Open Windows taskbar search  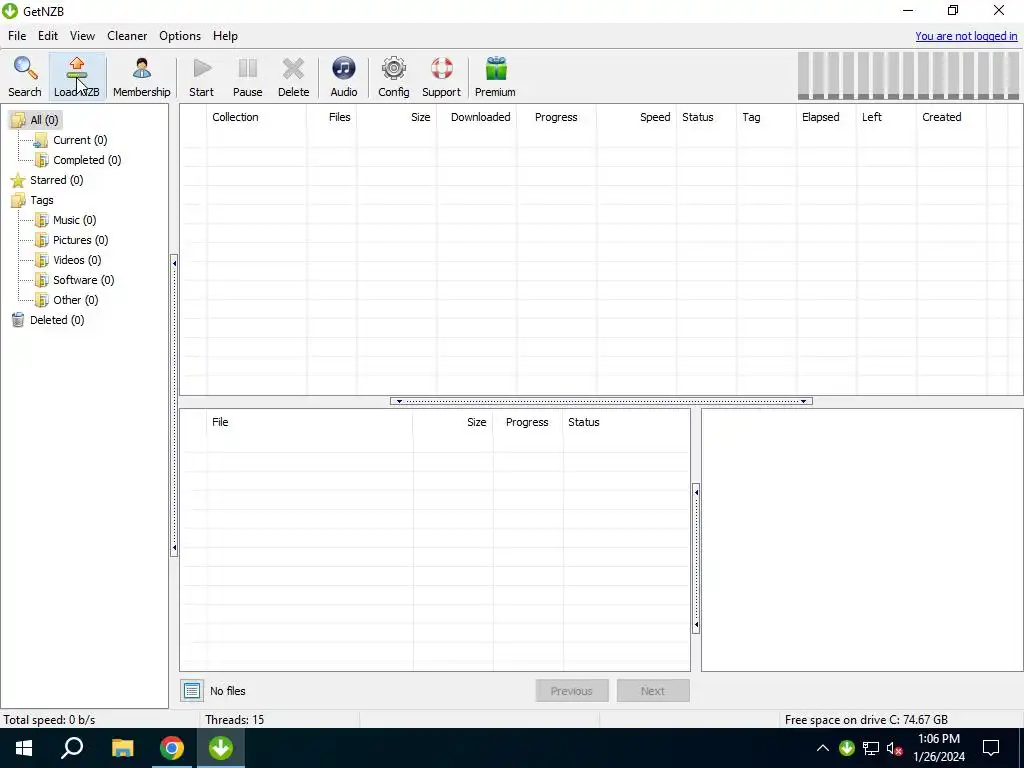(x=72, y=748)
